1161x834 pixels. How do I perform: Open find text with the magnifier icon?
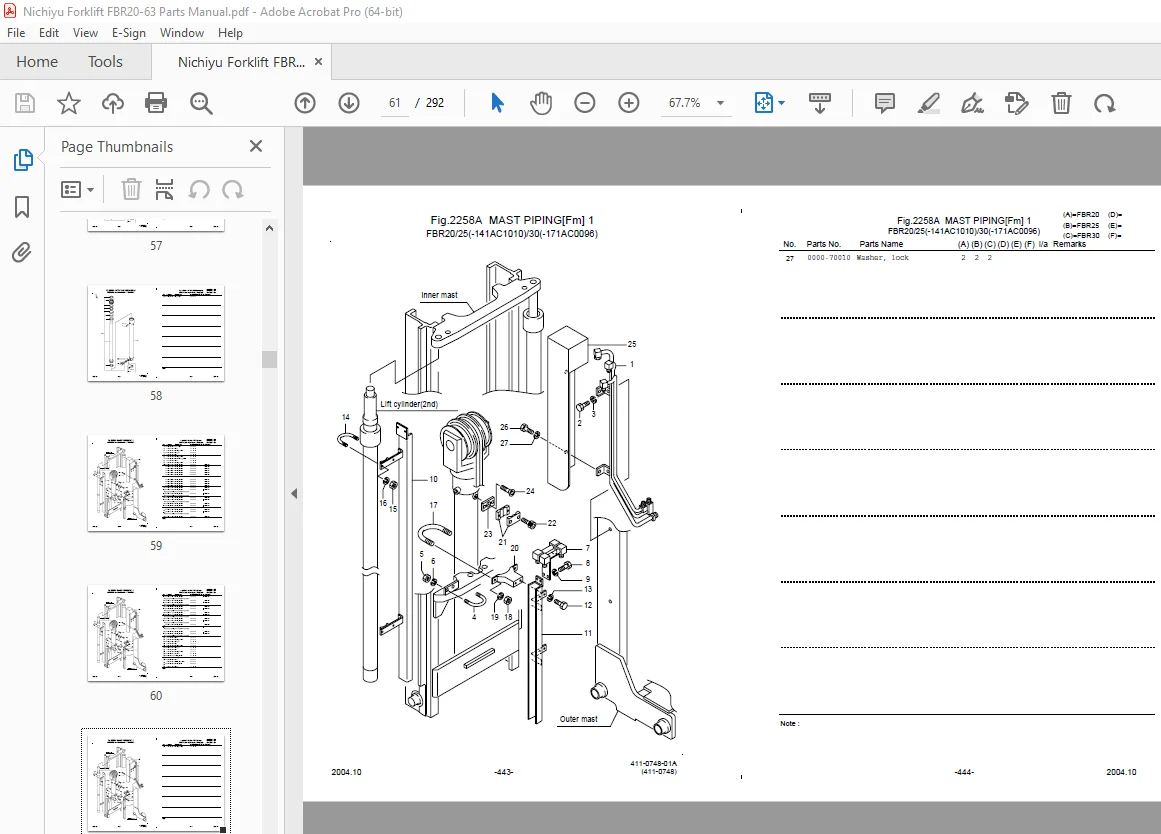click(x=201, y=103)
